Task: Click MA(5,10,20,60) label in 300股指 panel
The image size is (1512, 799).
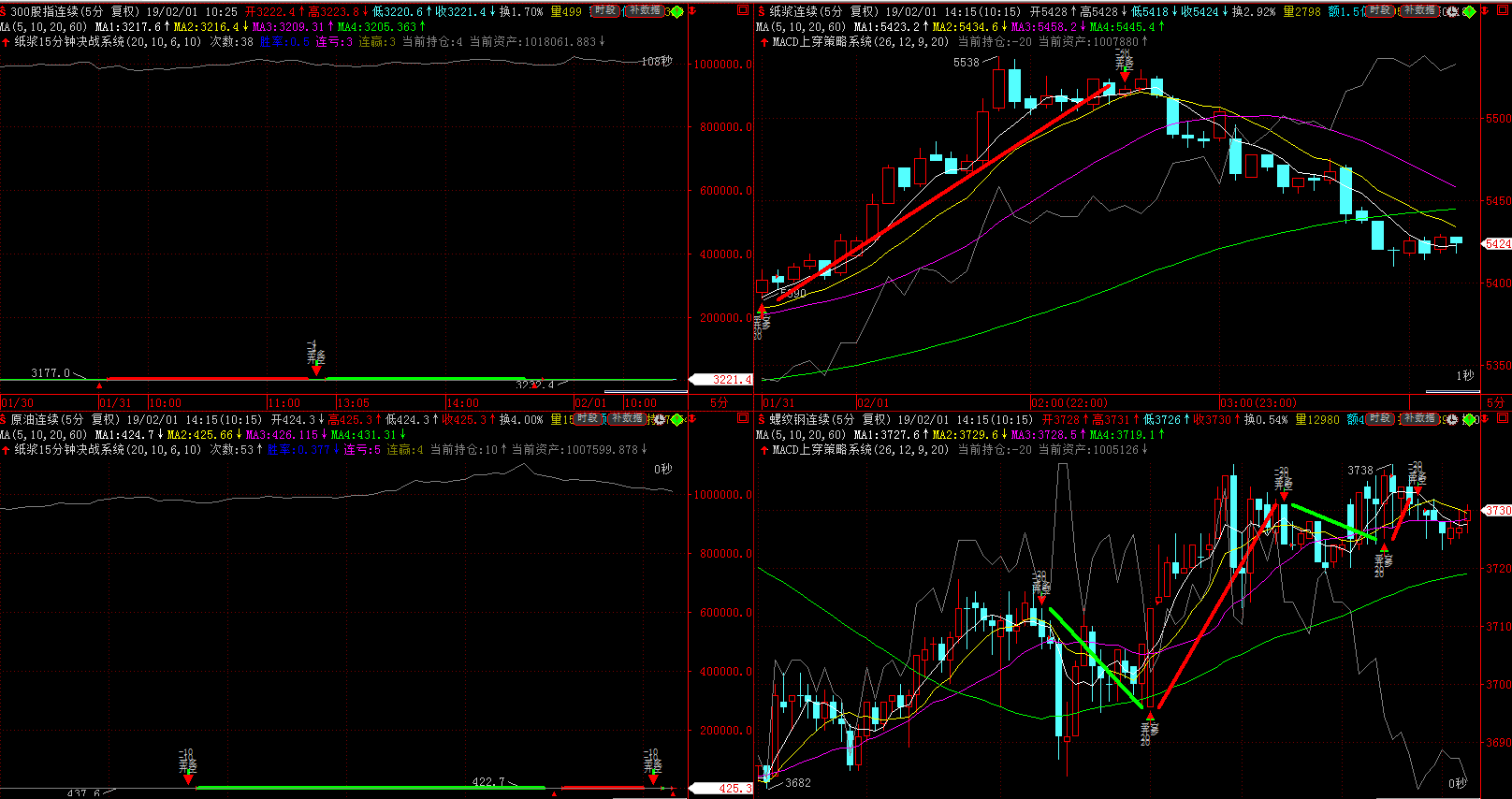Action: (43, 26)
